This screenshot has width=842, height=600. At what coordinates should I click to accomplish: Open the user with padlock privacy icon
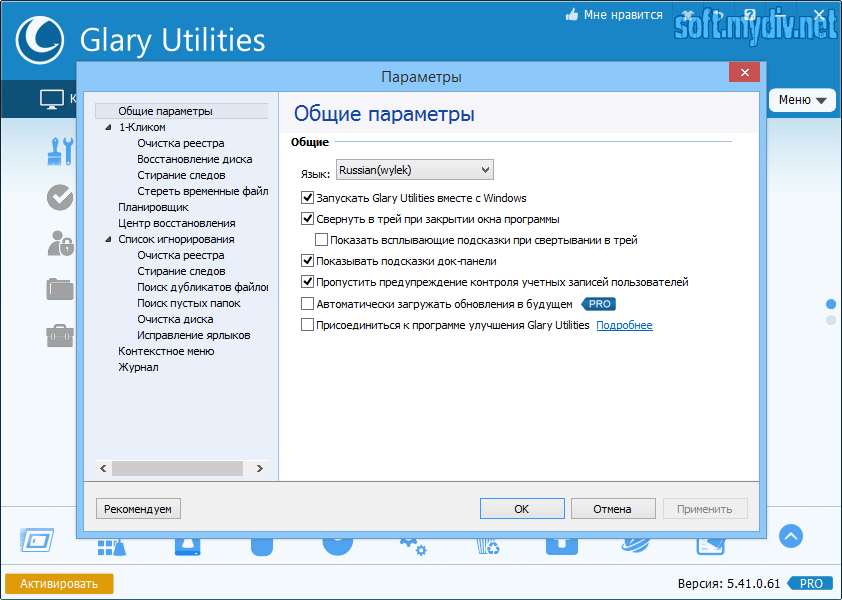point(60,243)
